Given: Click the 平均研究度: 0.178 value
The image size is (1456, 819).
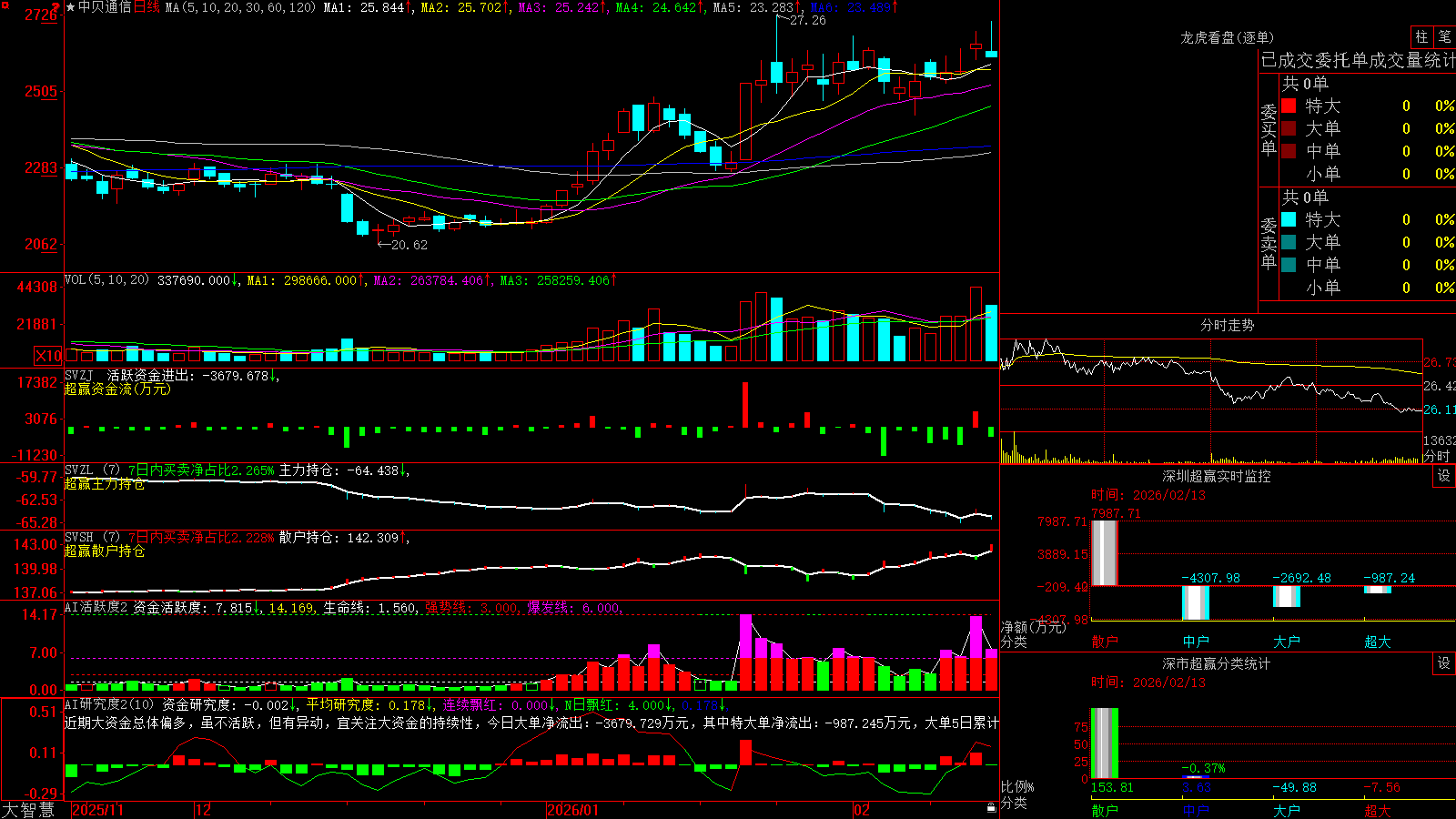Looking at the screenshot, I should click(365, 704).
